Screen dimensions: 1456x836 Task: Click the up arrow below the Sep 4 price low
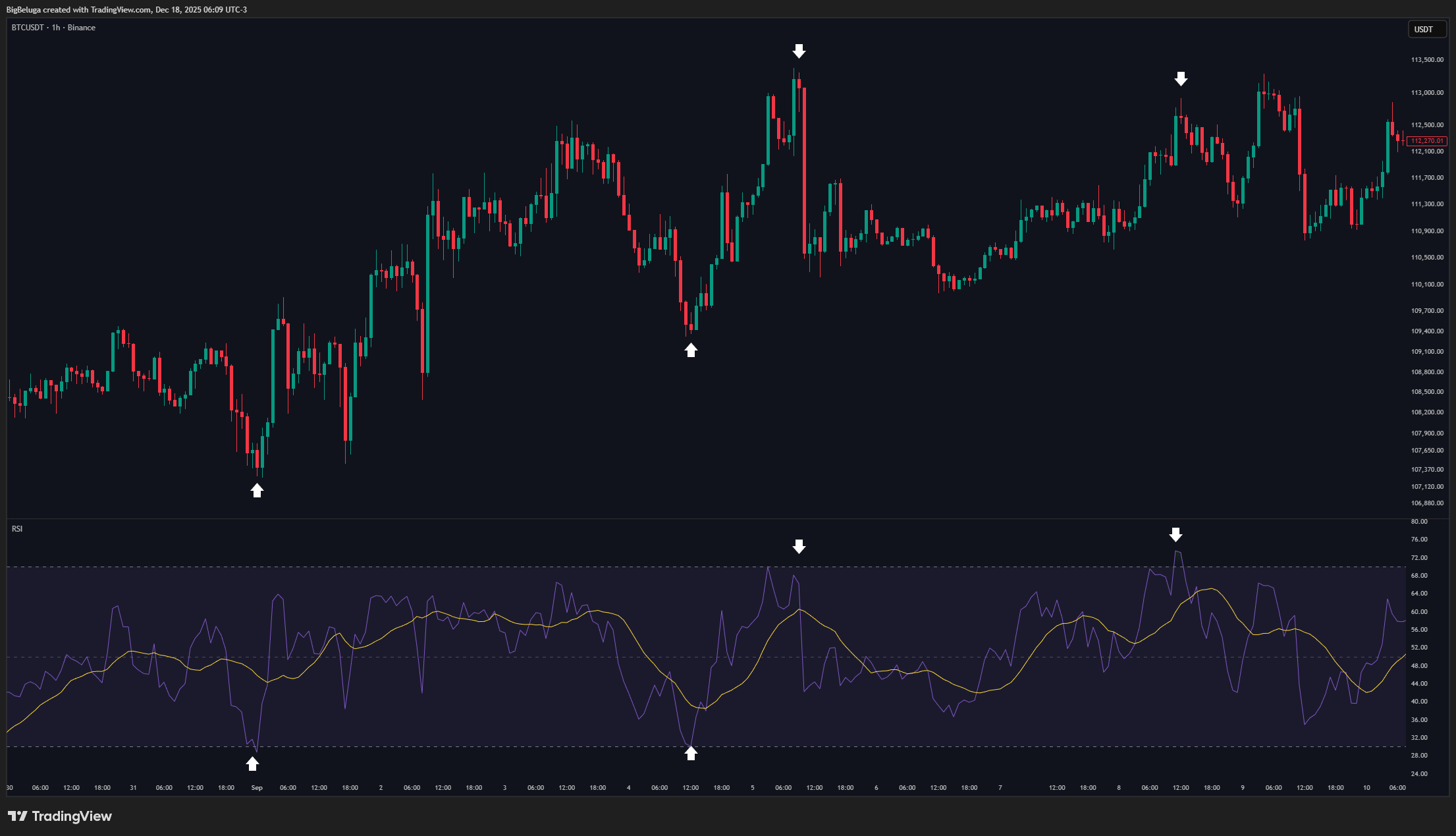pyautogui.click(x=691, y=350)
